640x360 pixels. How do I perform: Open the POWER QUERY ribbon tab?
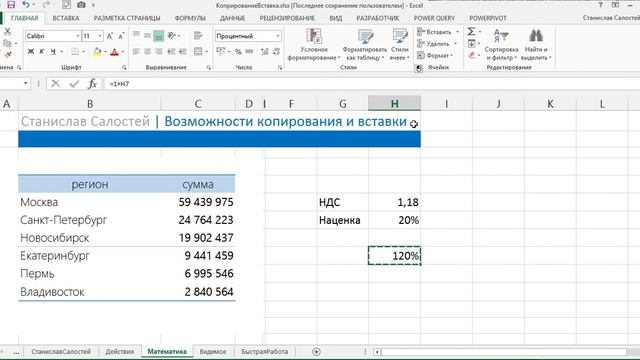[434, 18]
